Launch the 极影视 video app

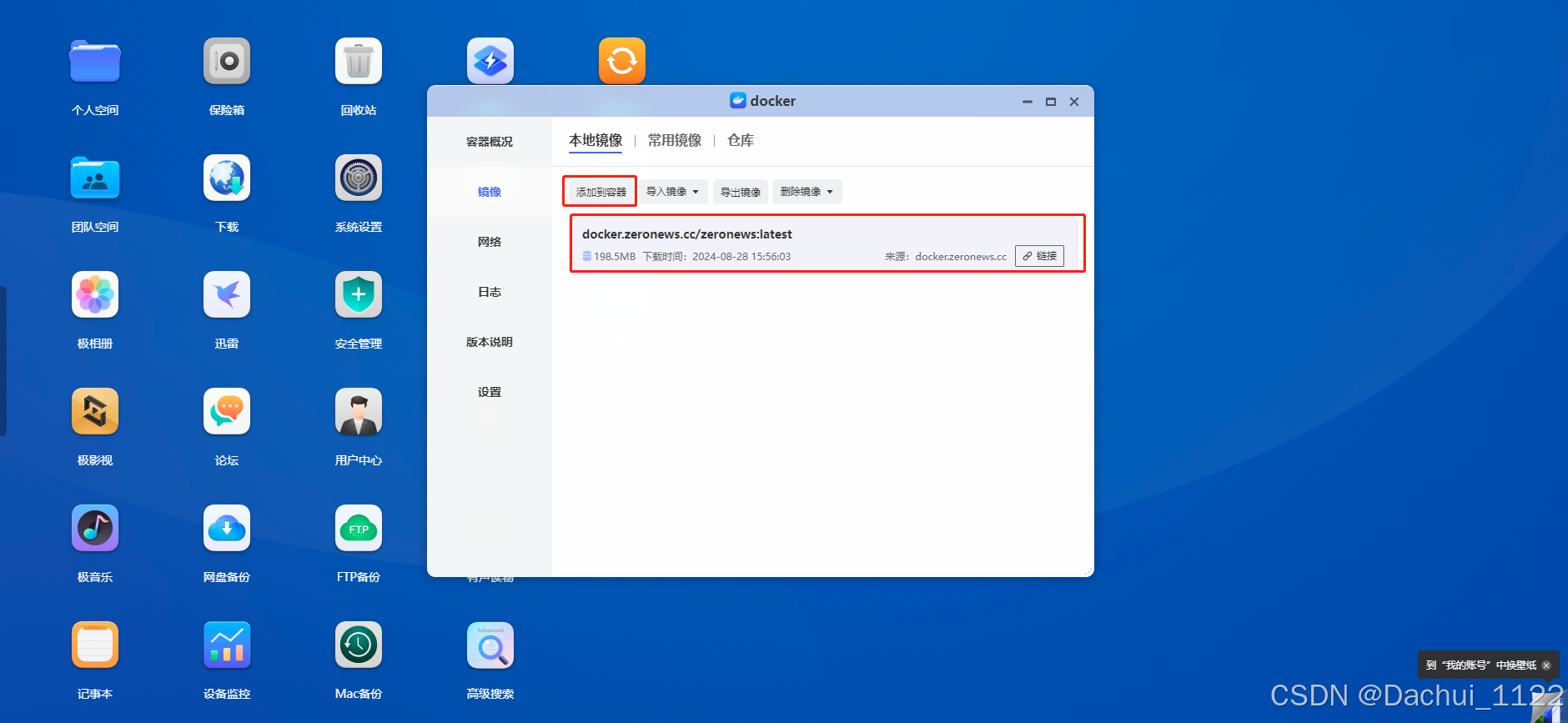click(x=95, y=411)
